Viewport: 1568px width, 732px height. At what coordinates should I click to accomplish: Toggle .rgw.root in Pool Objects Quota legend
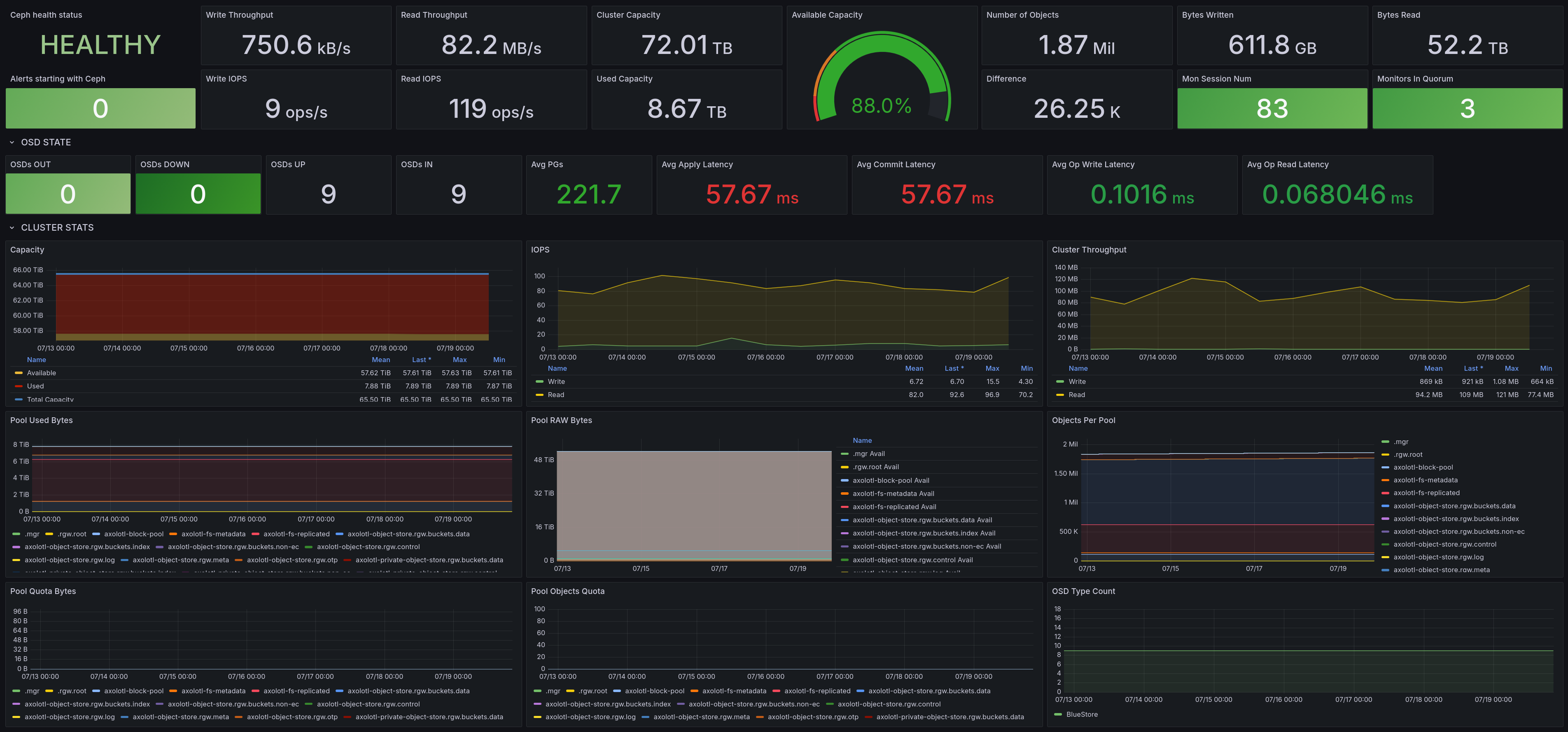coord(592,691)
